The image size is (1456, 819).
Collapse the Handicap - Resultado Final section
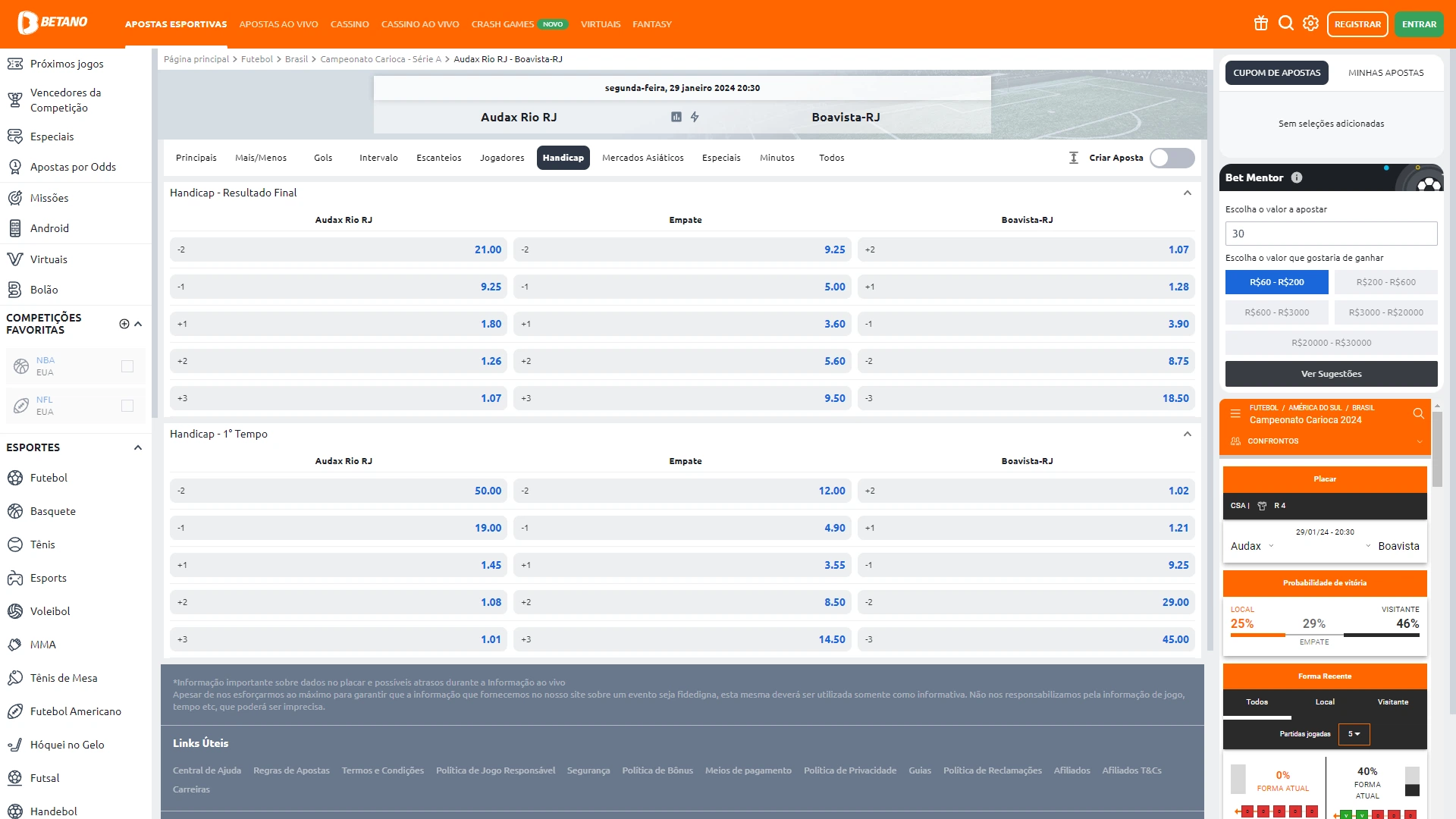coord(1188,193)
